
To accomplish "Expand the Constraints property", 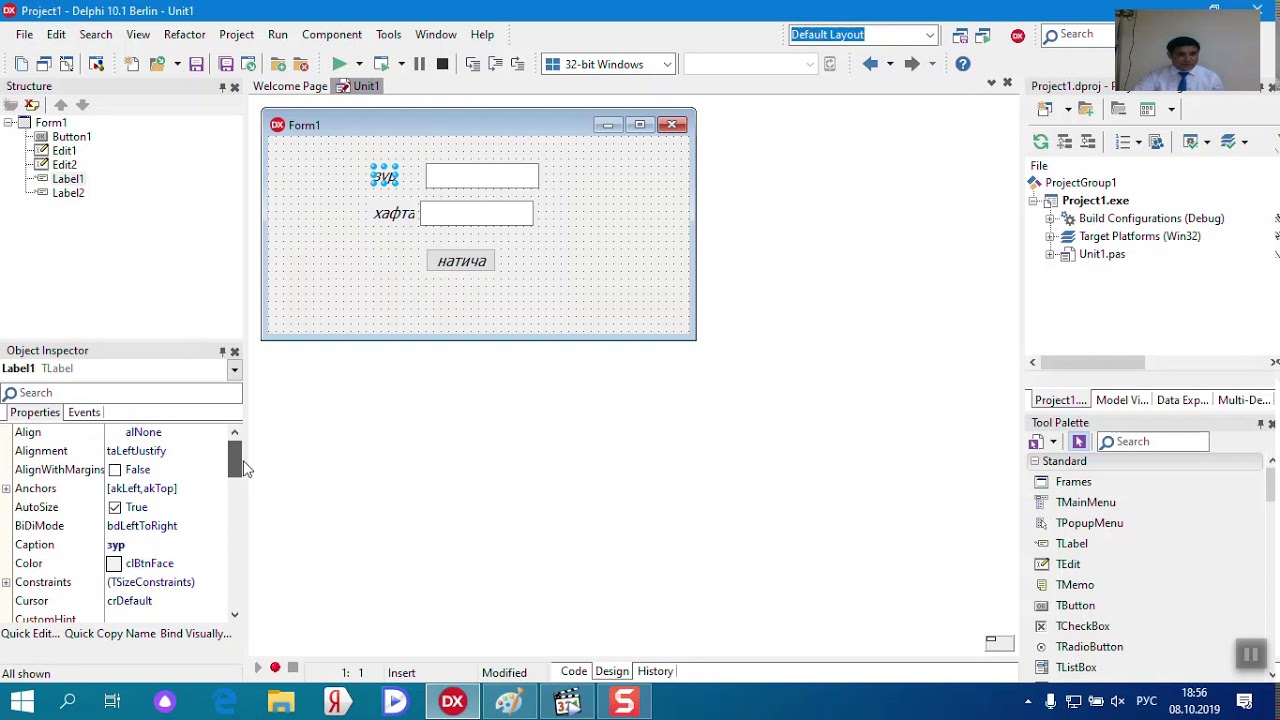I will (x=6, y=582).
